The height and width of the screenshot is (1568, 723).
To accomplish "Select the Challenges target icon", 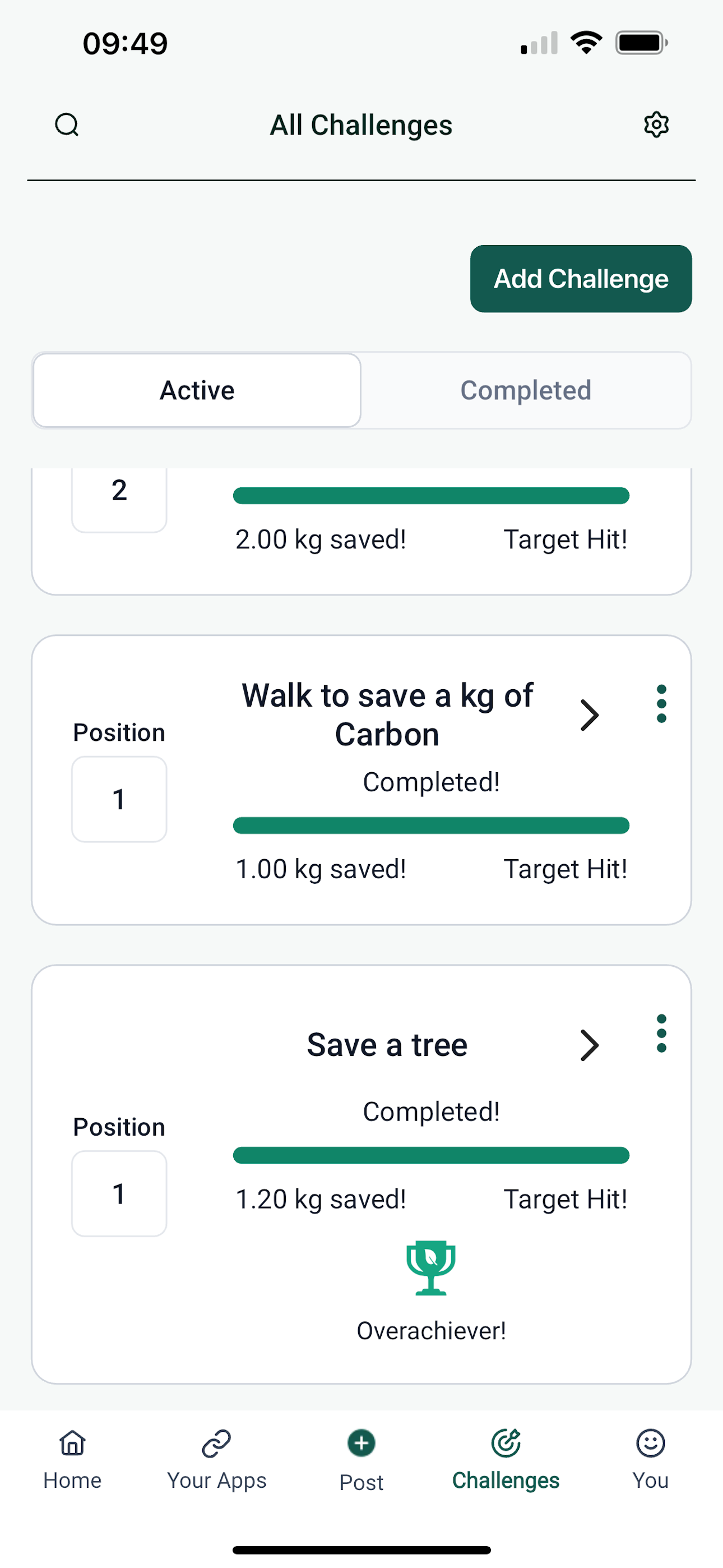I will pyautogui.click(x=506, y=1442).
